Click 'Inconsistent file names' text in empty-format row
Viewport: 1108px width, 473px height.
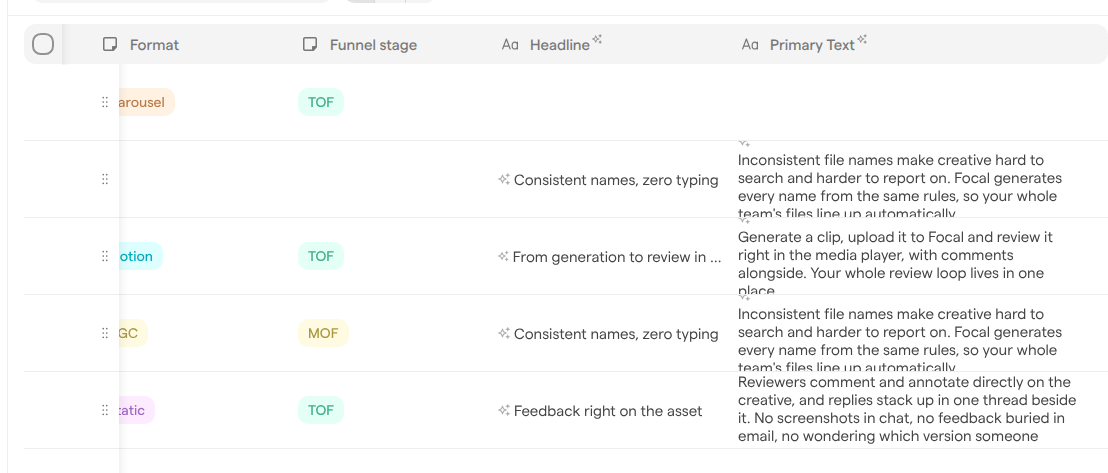click(x=900, y=185)
